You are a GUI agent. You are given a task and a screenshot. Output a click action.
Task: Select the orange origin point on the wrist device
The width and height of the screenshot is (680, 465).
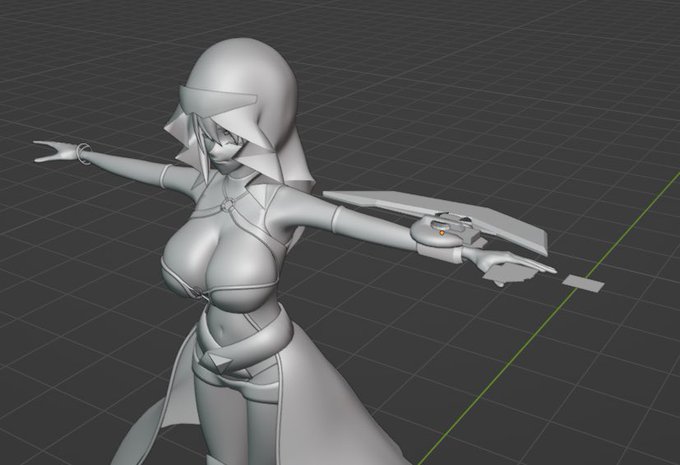[442, 233]
